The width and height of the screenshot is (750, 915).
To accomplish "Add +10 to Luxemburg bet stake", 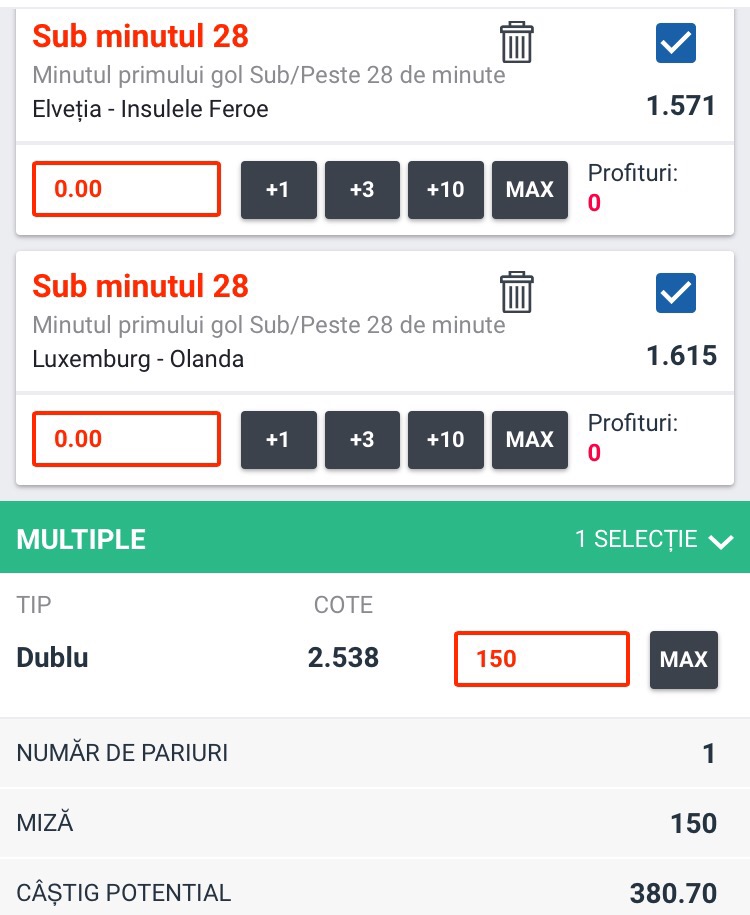I will point(445,439).
